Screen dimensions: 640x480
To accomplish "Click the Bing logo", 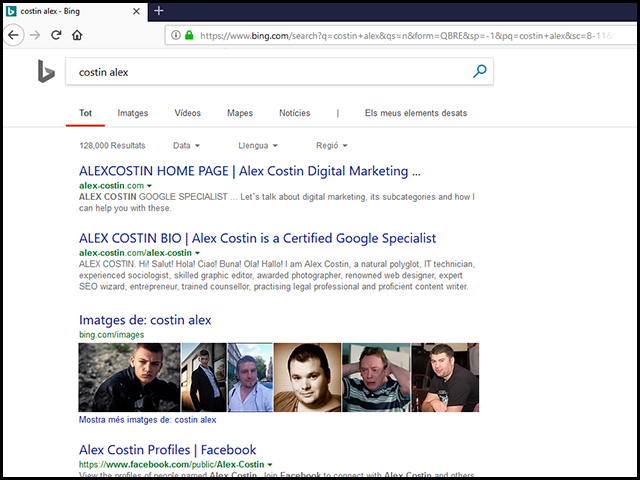I will click(46, 71).
